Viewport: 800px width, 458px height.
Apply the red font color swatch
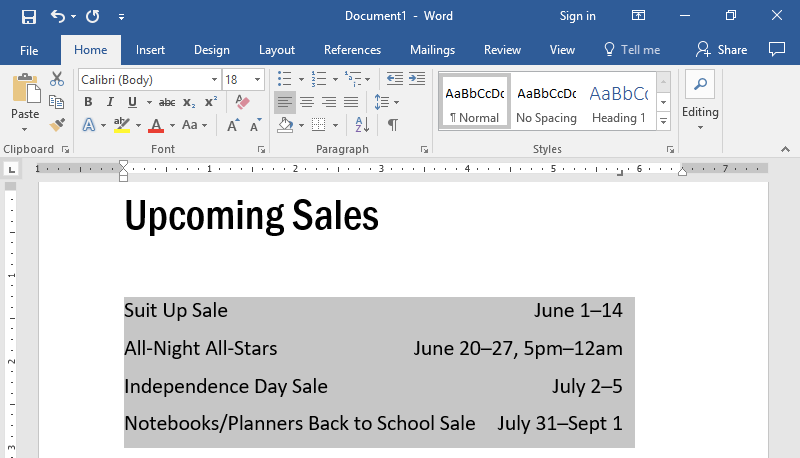tap(155, 125)
